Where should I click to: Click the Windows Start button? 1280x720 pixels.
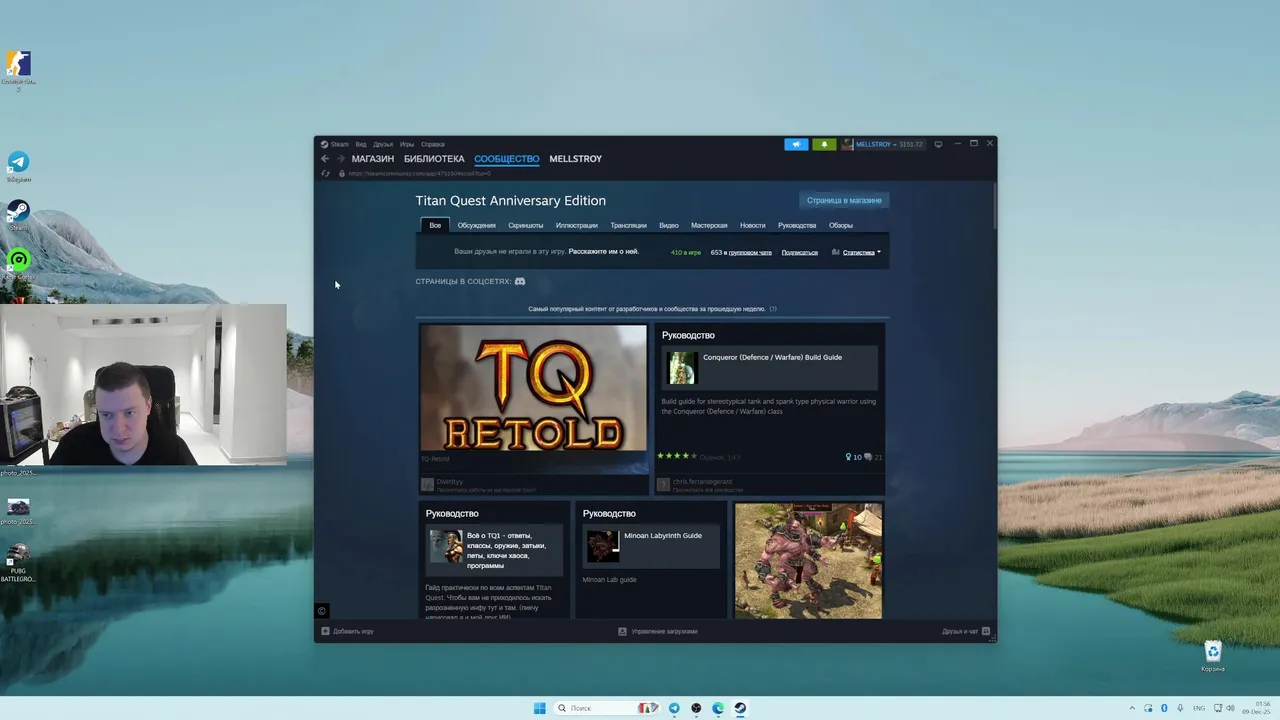coord(540,708)
